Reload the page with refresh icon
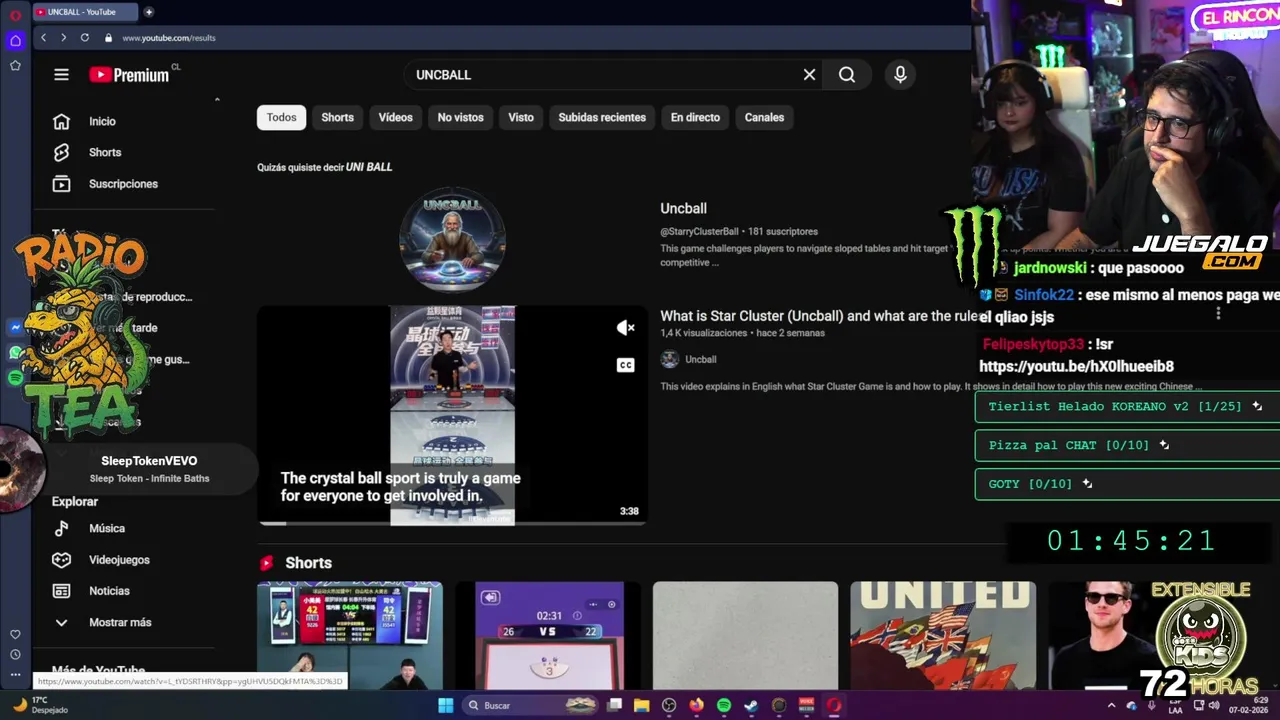This screenshot has height=720, width=1280. coord(84,38)
